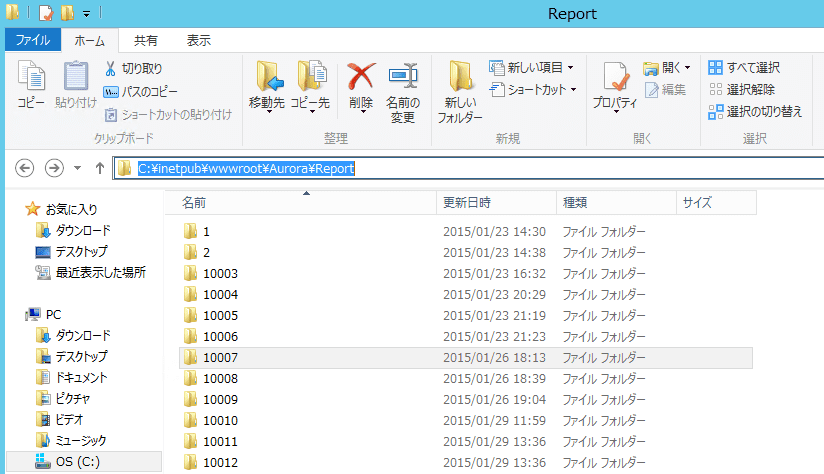This screenshot has width=824, height=474.
Task: Switch to Share (共有) tab
Action: coord(146,40)
